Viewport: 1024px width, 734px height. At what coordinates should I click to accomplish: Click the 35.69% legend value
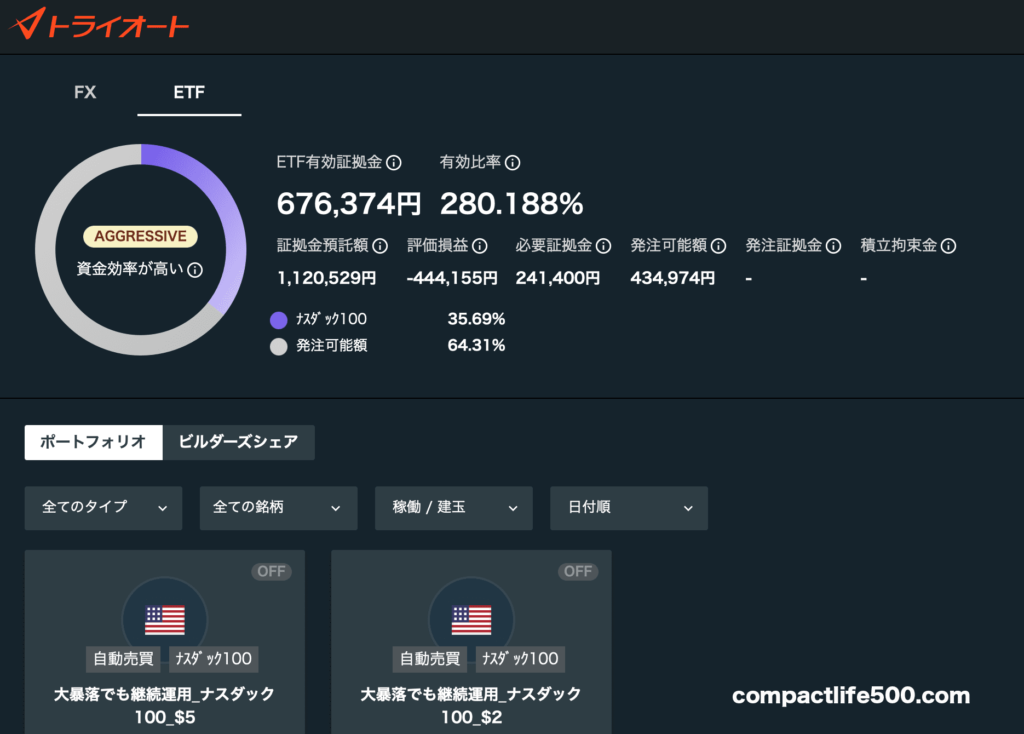coord(476,319)
